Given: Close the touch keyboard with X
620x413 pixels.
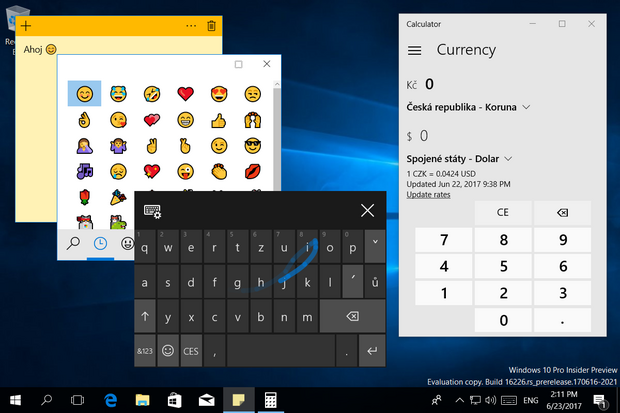Looking at the screenshot, I should [x=367, y=211].
